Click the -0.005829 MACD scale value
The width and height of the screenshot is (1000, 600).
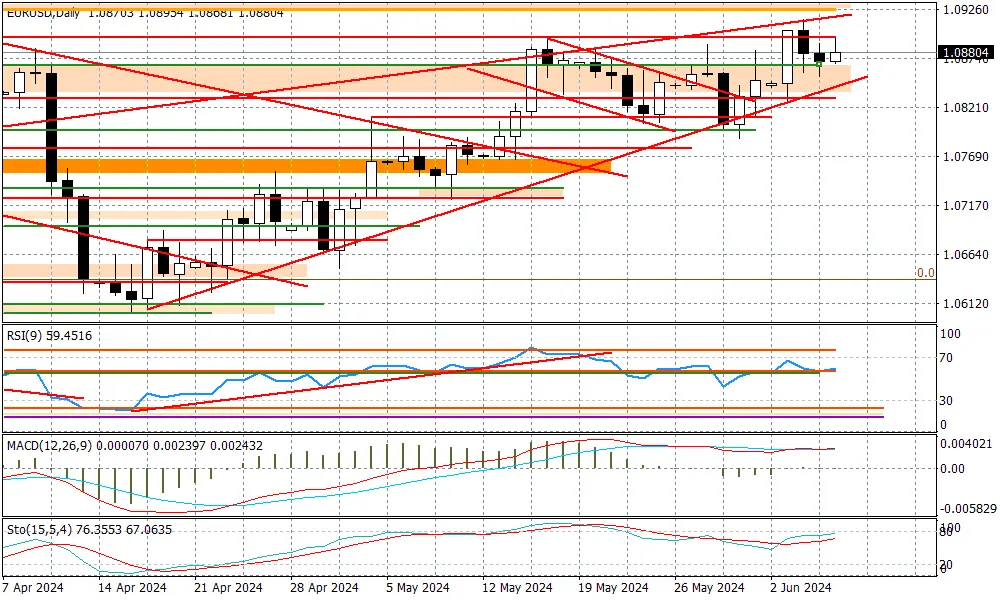967,508
